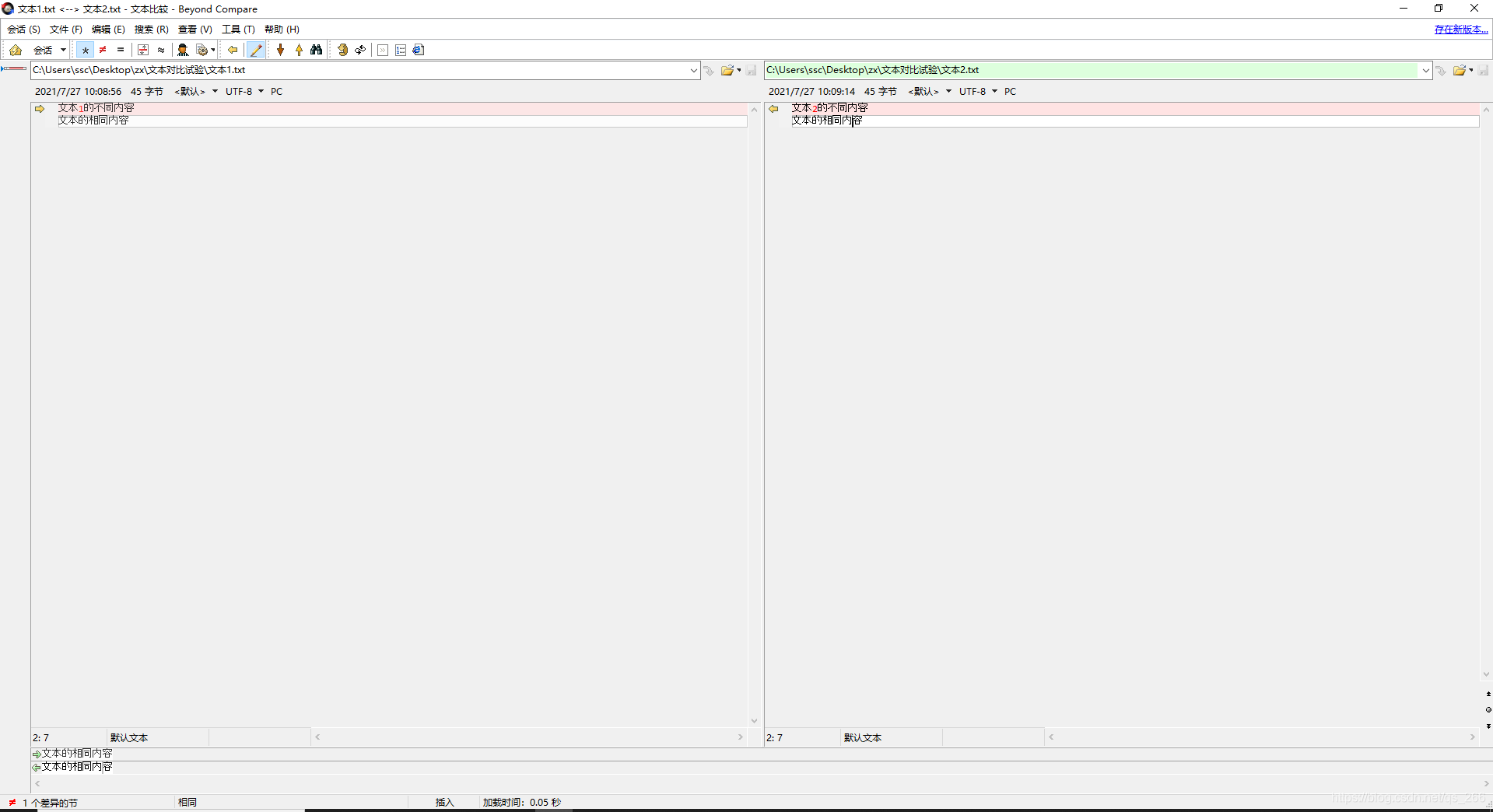The image size is (1493, 812).
Task: Click right pane current-section circle marker
Action: [x=1488, y=709]
